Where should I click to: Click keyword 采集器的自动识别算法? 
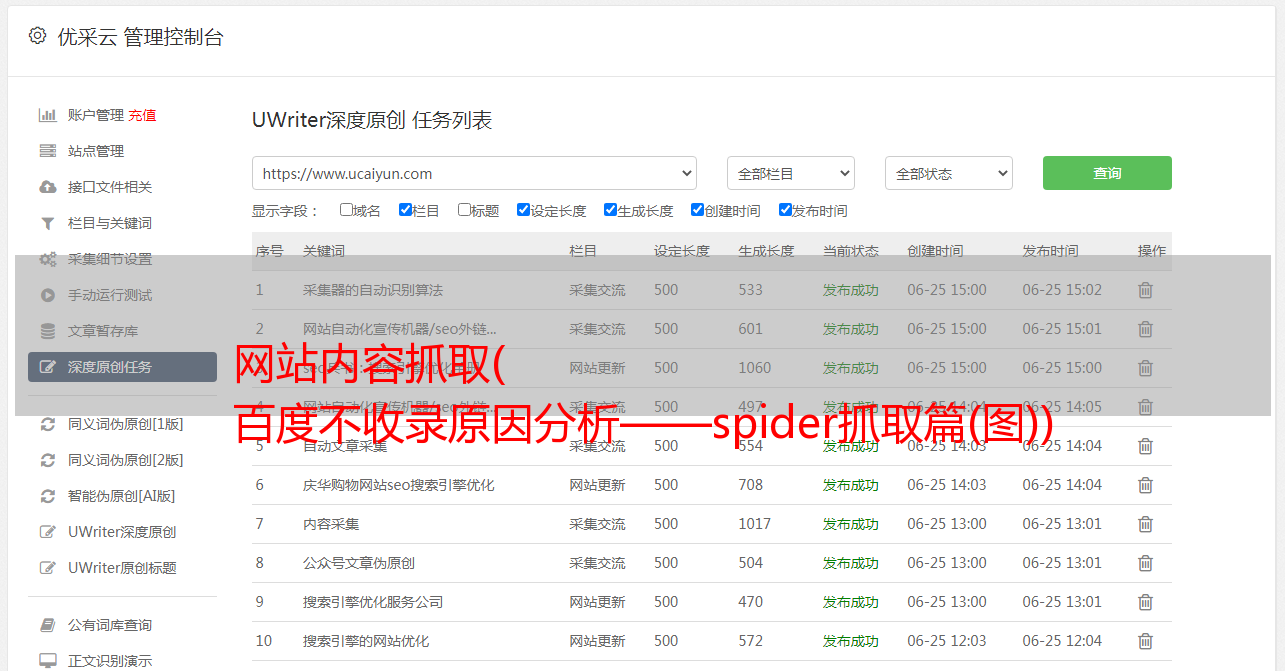[x=373, y=290]
